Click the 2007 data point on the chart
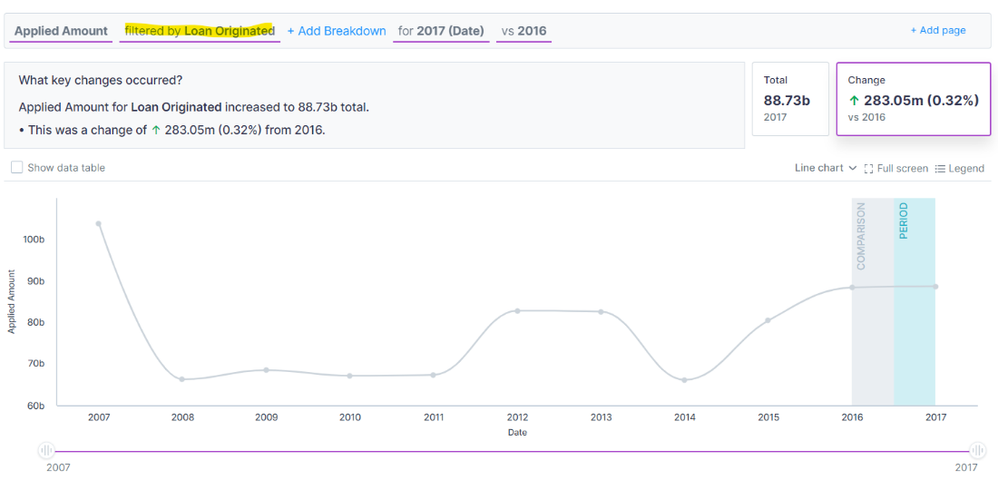 pyautogui.click(x=98, y=224)
